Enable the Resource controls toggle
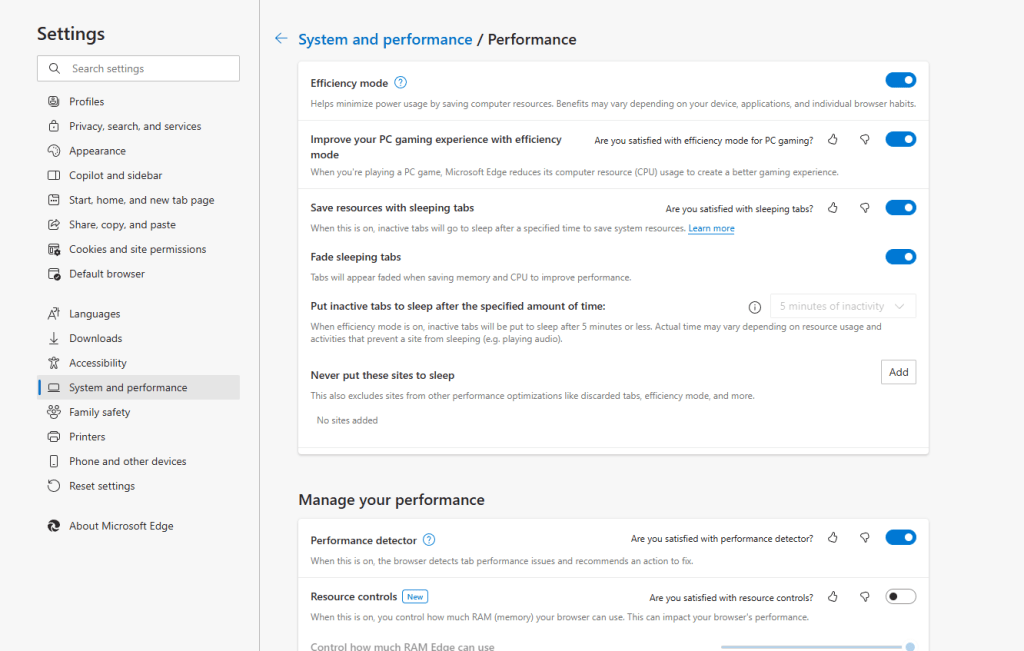1024x651 pixels. click(901, 596)
